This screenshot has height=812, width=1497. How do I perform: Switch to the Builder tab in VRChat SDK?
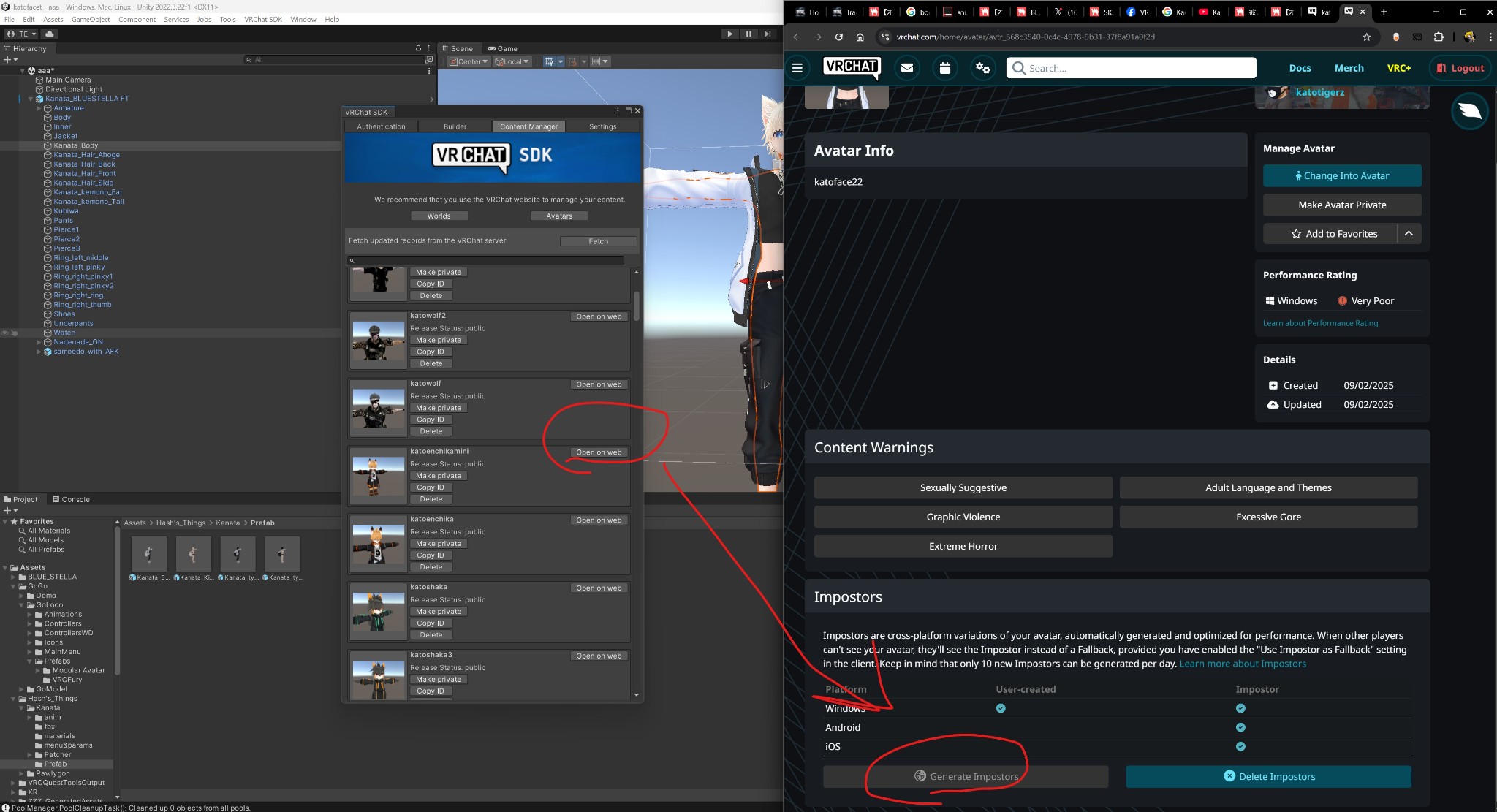pos(455,126)
